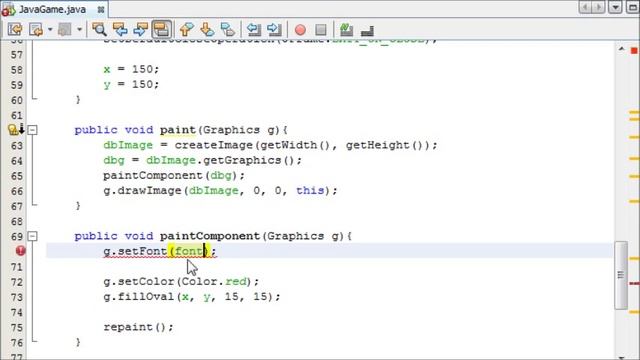640x360 pixels.
Task: Comment the selected lines
Action: click(x=347, y=29)
